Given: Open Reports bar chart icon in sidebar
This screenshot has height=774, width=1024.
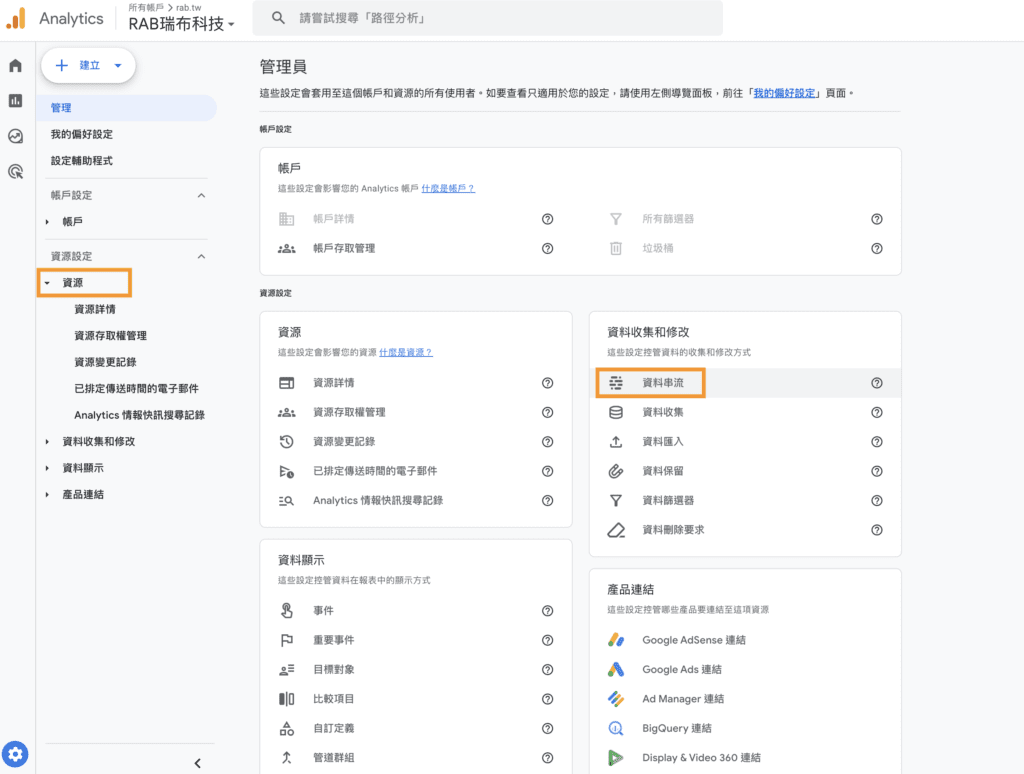Looking at the screenshot, I should point(15,100).
